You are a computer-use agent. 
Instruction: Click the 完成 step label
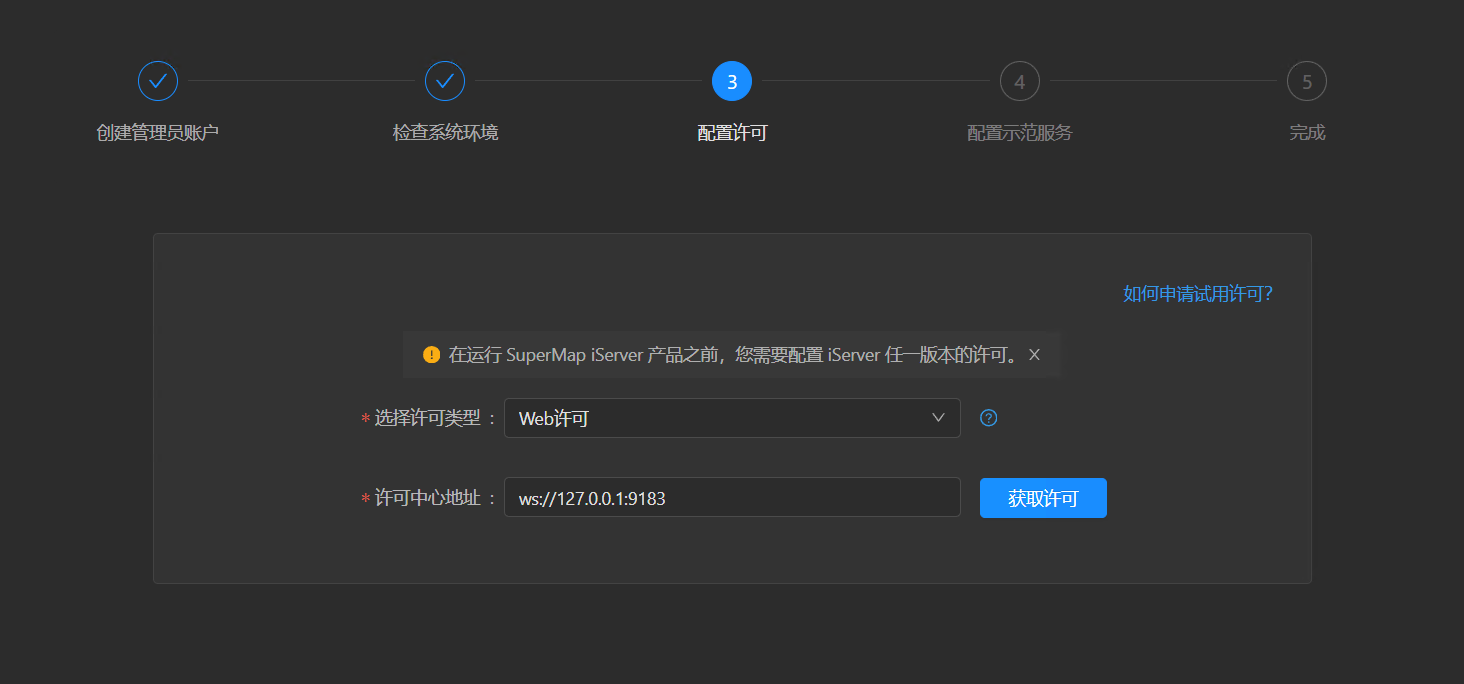point(1307,133)
